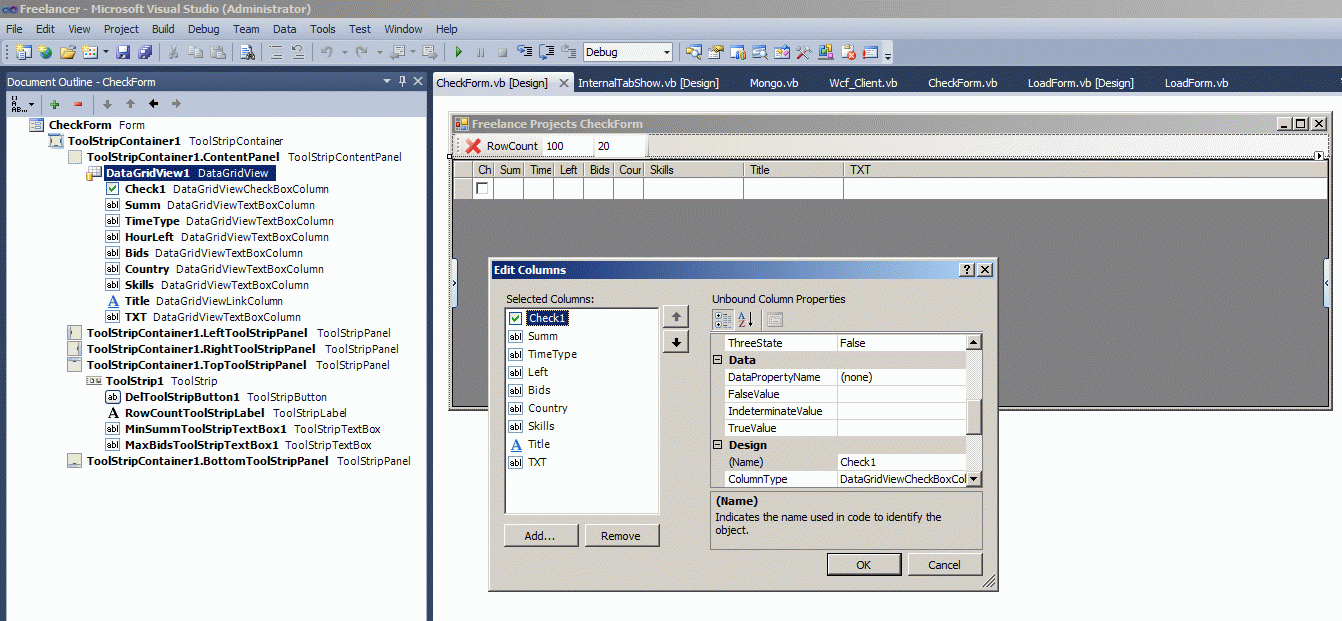Open the Team menu
The image size is (1342, 621).
coord(246,29)
